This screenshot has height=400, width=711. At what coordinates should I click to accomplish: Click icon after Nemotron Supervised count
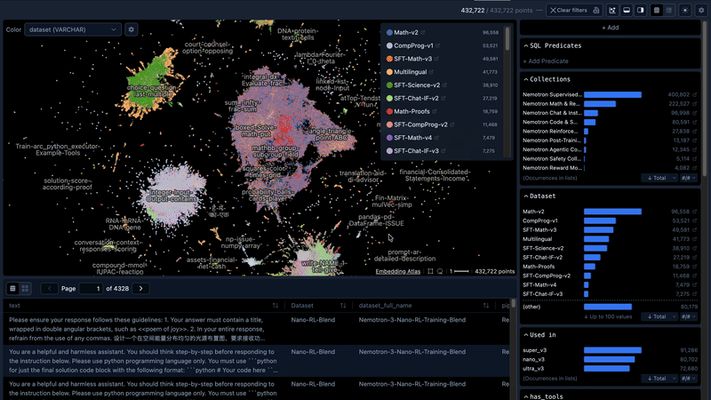pos(694,95)
